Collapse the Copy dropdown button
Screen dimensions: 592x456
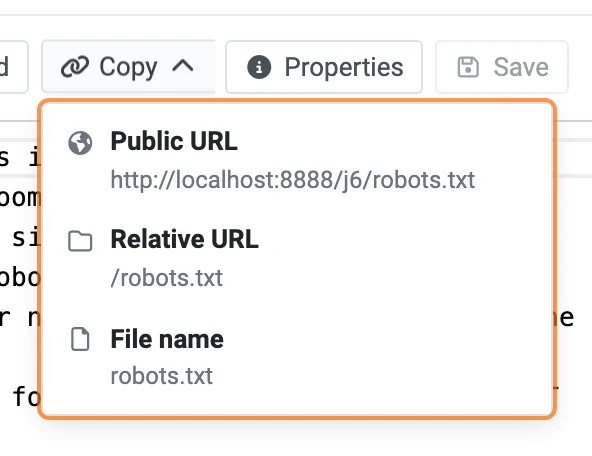(128, 67)
